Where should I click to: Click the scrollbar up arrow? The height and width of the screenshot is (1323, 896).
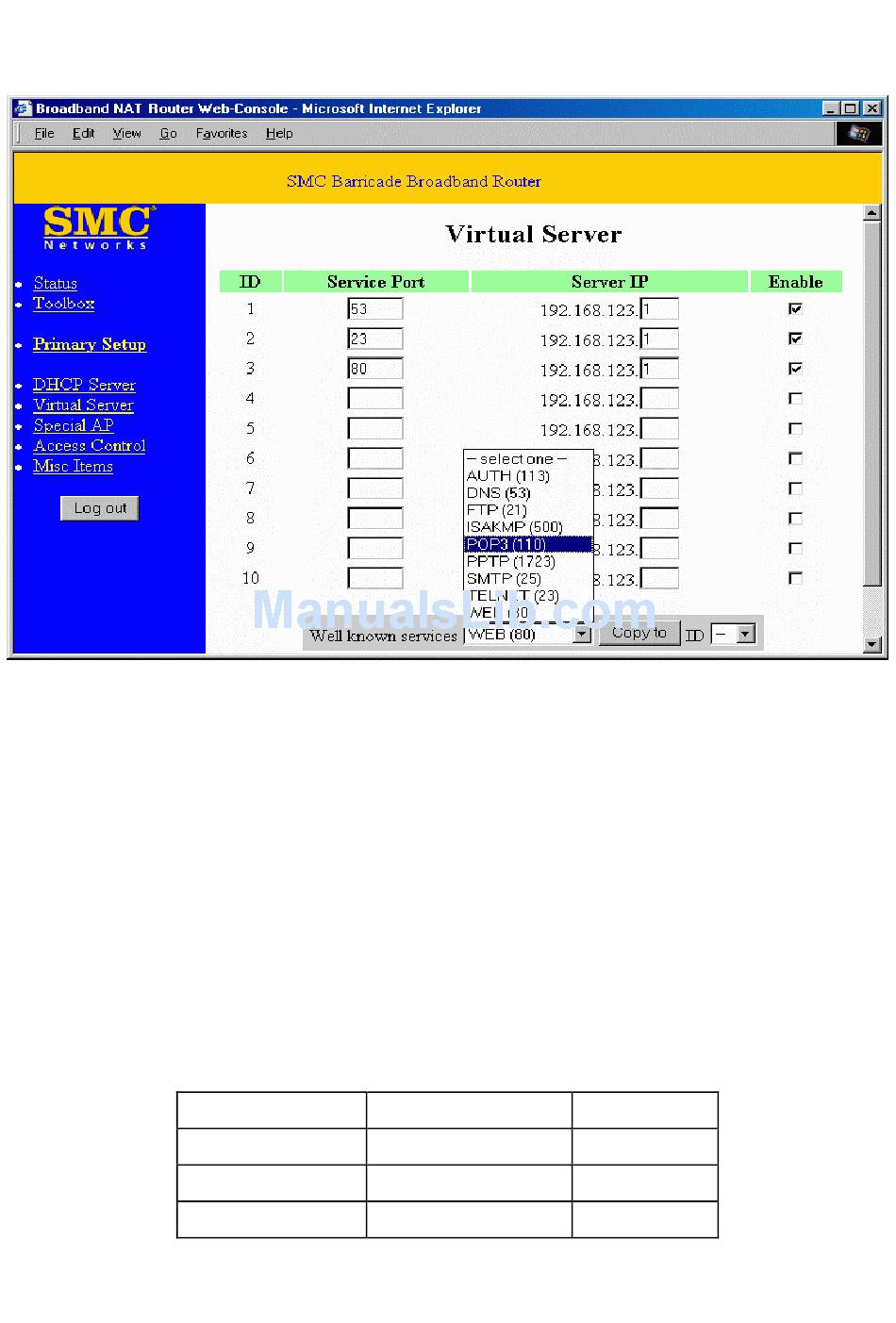point(872,212)
